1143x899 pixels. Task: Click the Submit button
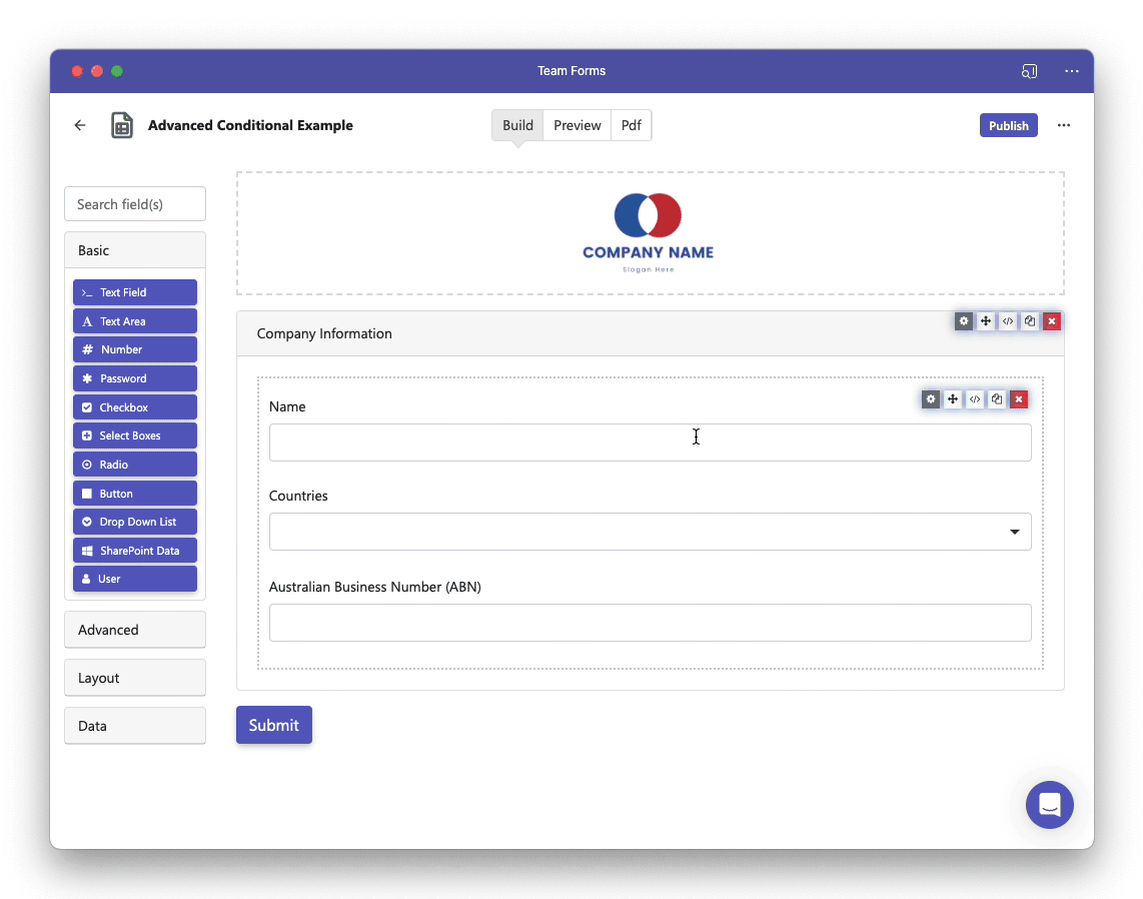coord(274,725)
